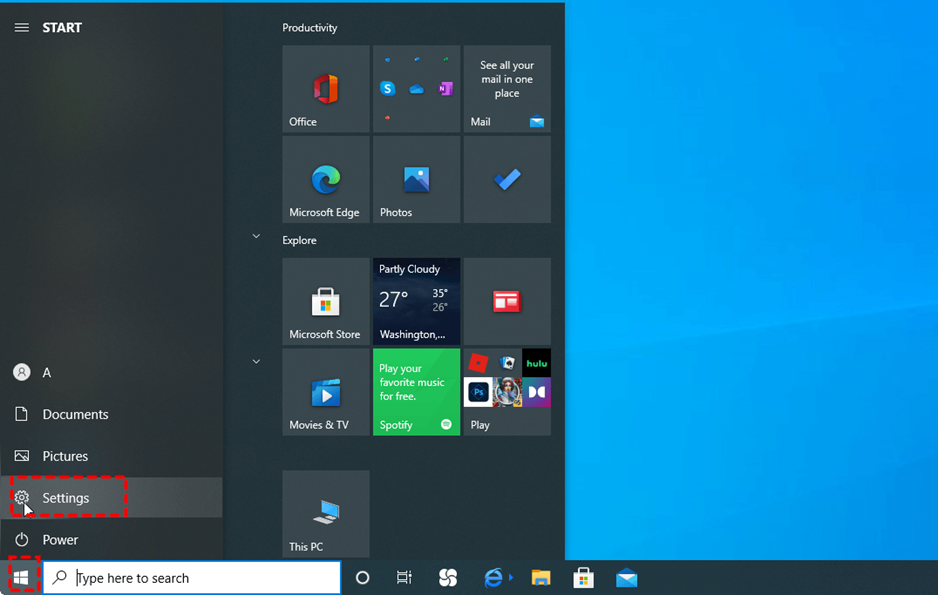Open the red News tile
This screenshot has width=938, height=595.
point(507,302)
